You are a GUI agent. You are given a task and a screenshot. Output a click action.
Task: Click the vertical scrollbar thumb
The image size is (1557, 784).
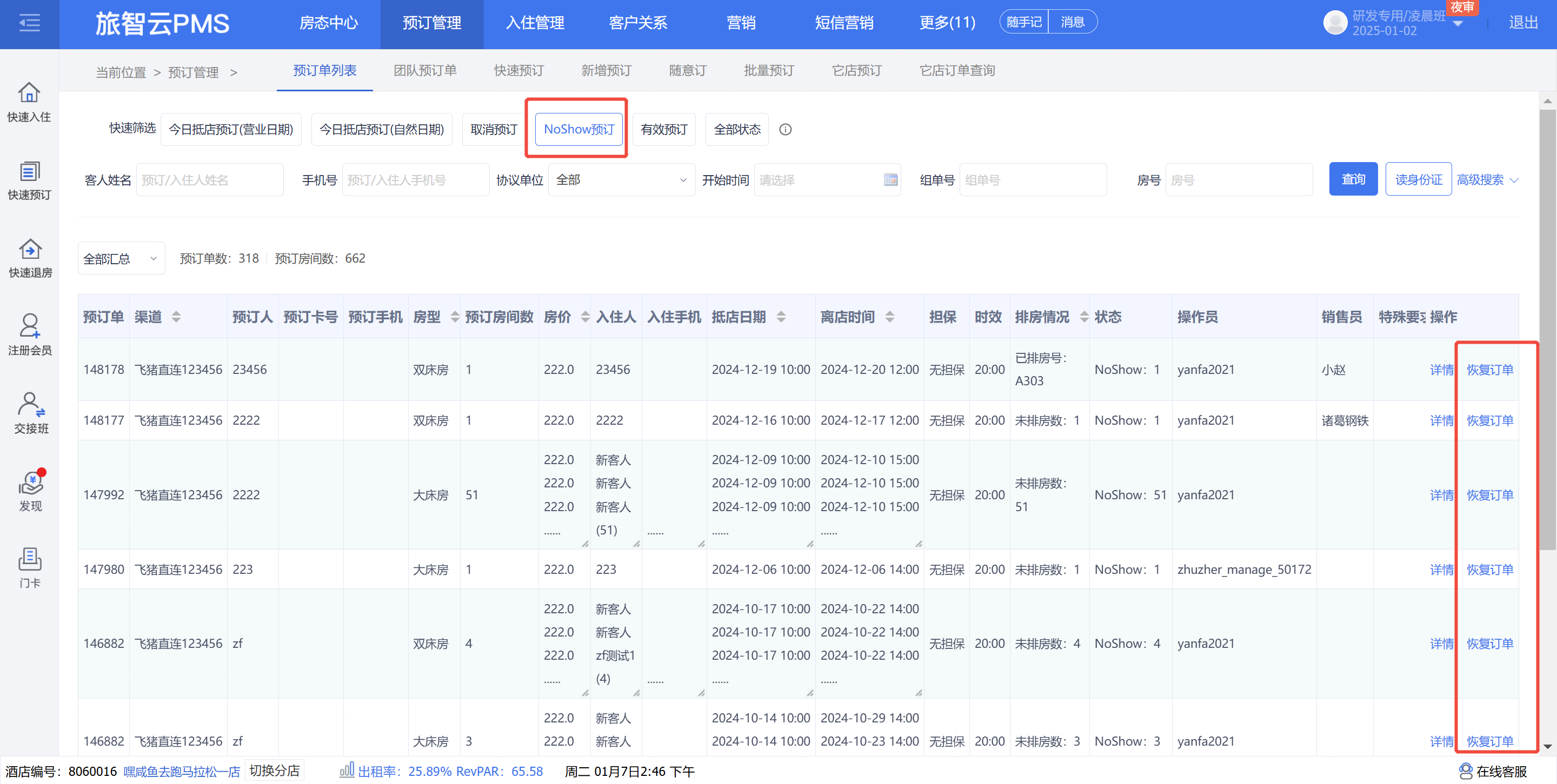click(x=1547, y=329)
